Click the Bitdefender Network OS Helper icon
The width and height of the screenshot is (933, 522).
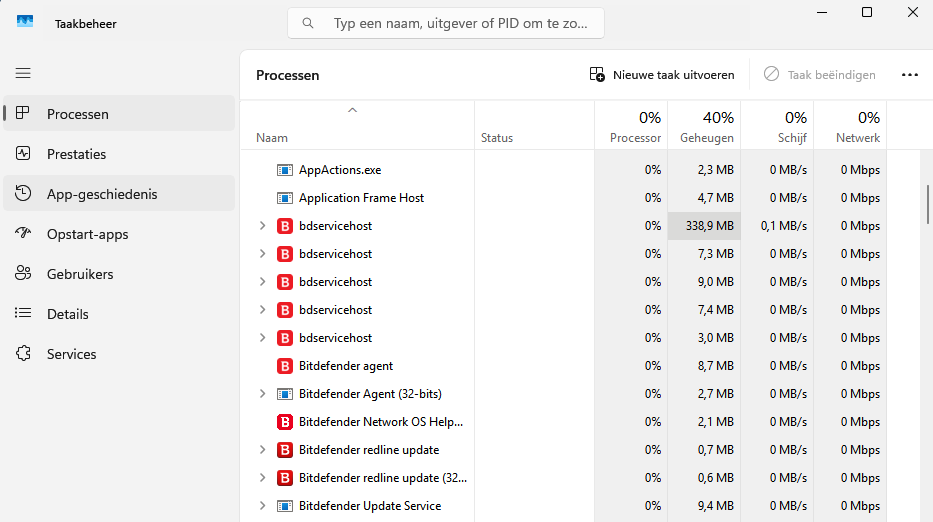coord(285,422)
